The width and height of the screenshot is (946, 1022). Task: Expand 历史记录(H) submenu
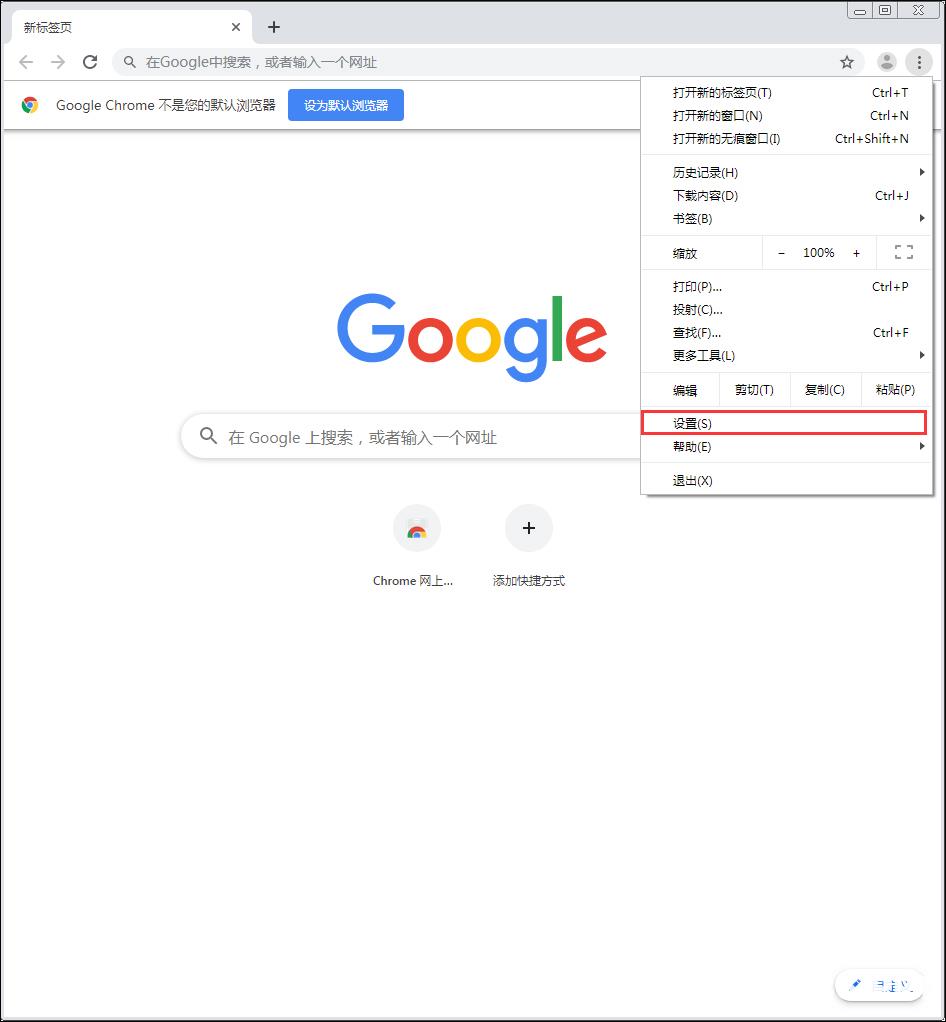pos(786,173)
